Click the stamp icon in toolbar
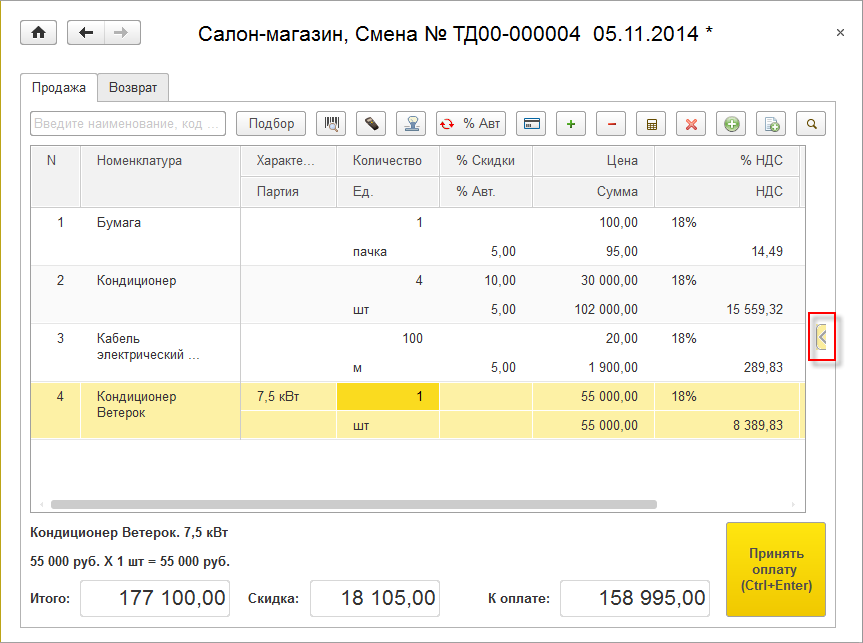 (411, 124)
